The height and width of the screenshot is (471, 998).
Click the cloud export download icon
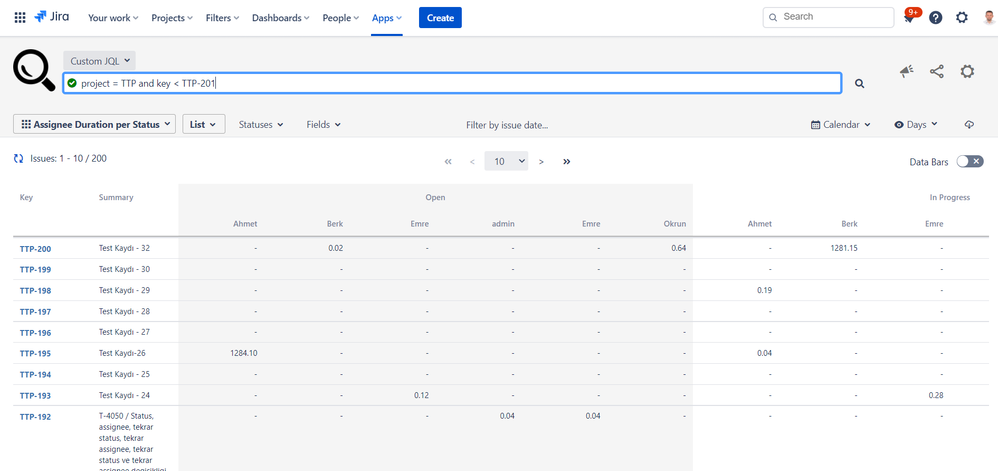[969, 125]
